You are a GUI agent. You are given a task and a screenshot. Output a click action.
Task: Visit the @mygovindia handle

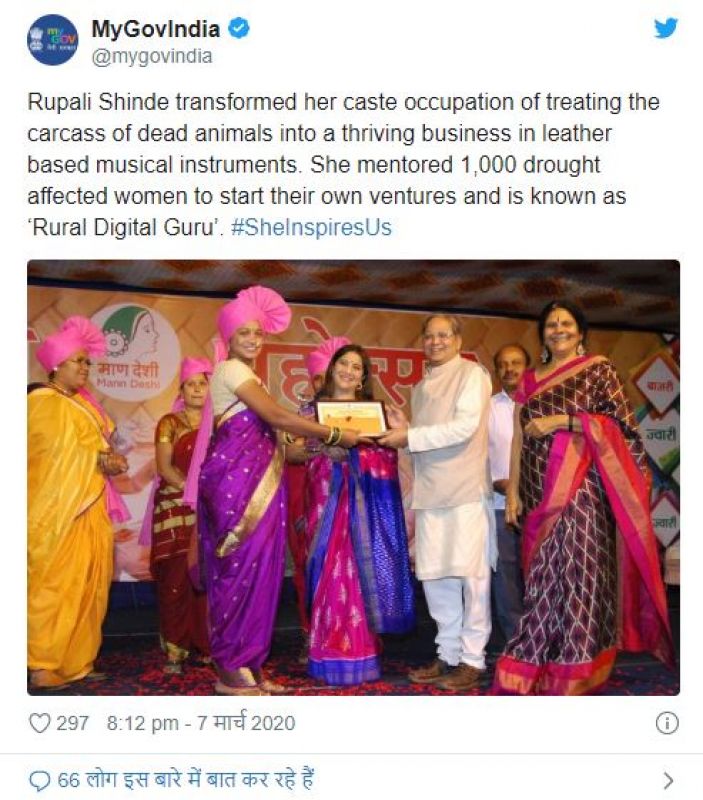tap(152, 56)
